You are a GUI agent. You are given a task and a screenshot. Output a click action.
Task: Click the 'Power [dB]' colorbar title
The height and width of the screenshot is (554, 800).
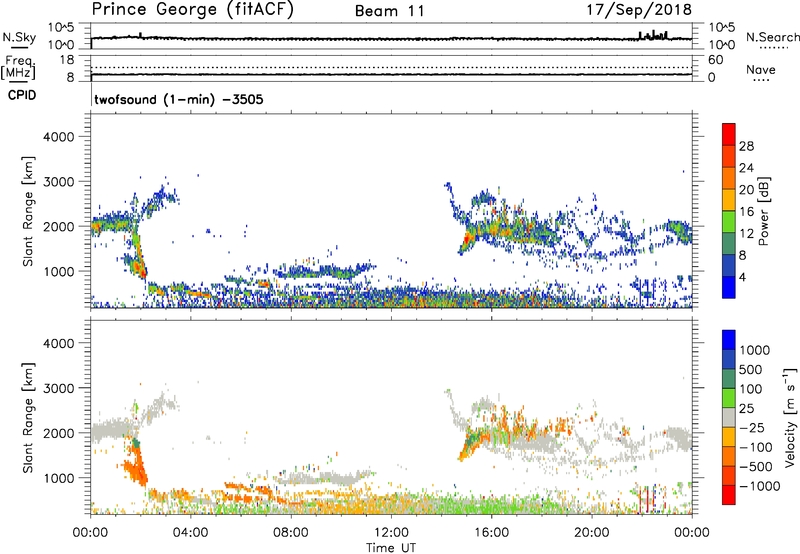(763, 211)
